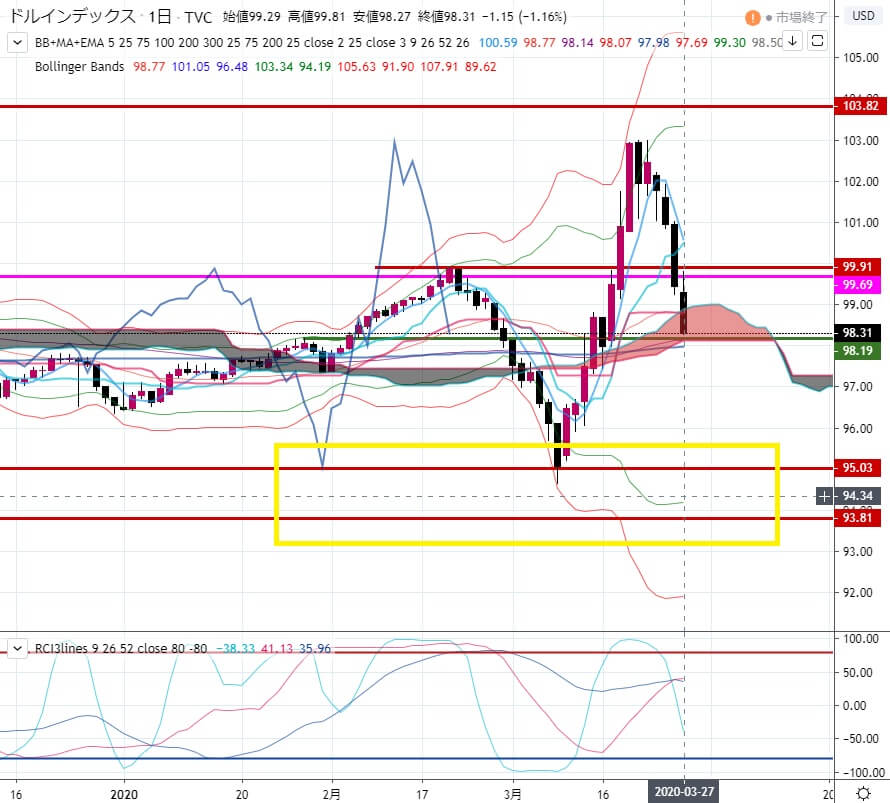
Task: Select the green 98.19 price label
Action: [x=857, y=351]
